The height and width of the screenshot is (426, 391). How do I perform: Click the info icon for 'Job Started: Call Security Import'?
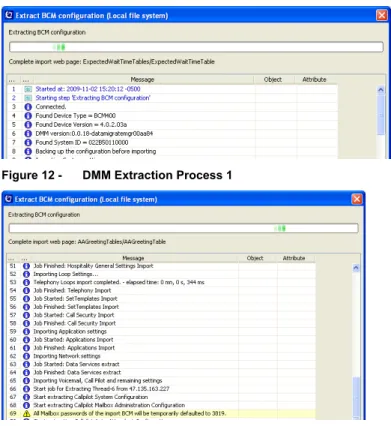[26, 315]
